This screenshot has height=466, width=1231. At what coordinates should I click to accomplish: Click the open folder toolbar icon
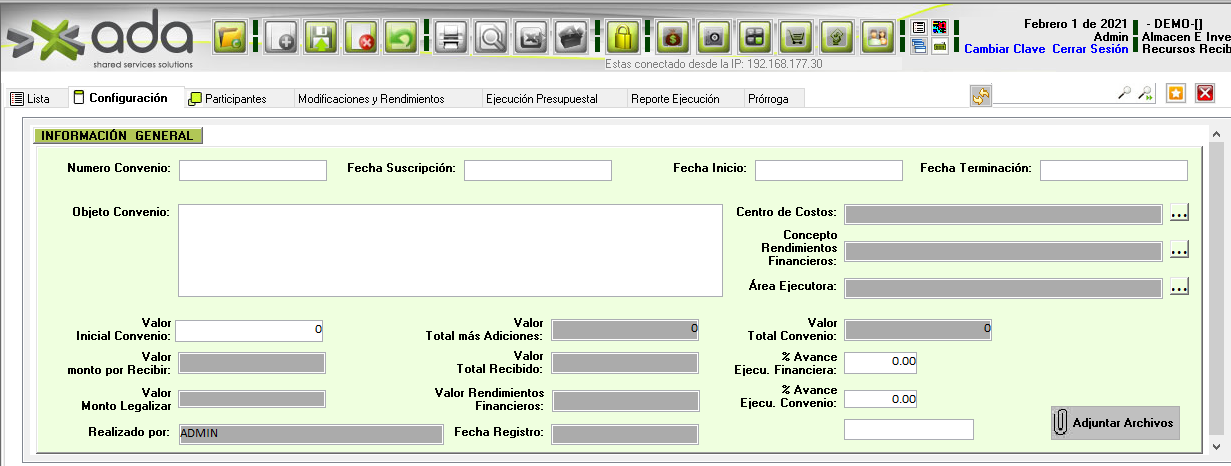click(x=230, y=38)
